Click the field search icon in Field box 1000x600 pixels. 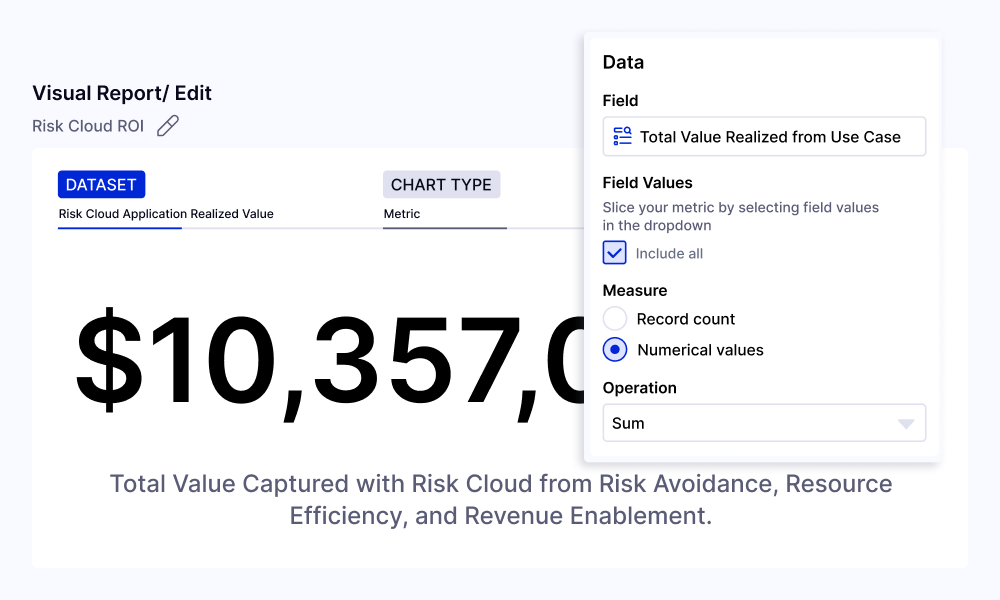(x=622, y=136)
